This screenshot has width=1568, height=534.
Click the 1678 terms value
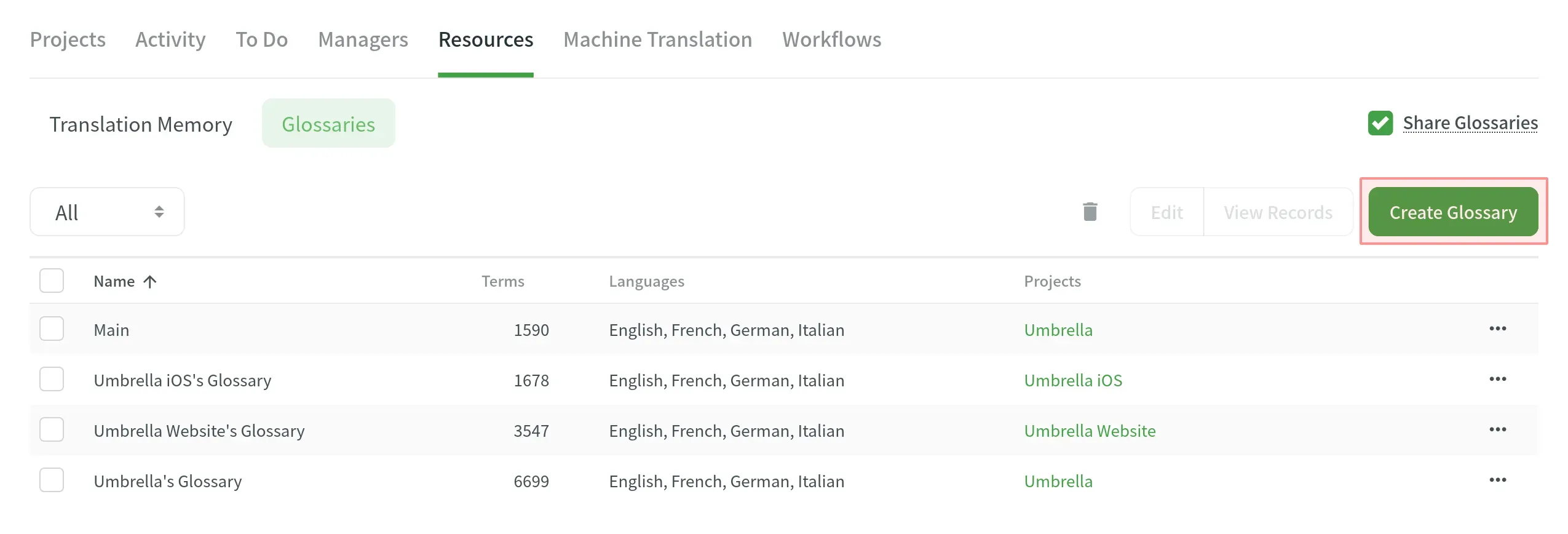pyautogui.click(x=531, y=380)
